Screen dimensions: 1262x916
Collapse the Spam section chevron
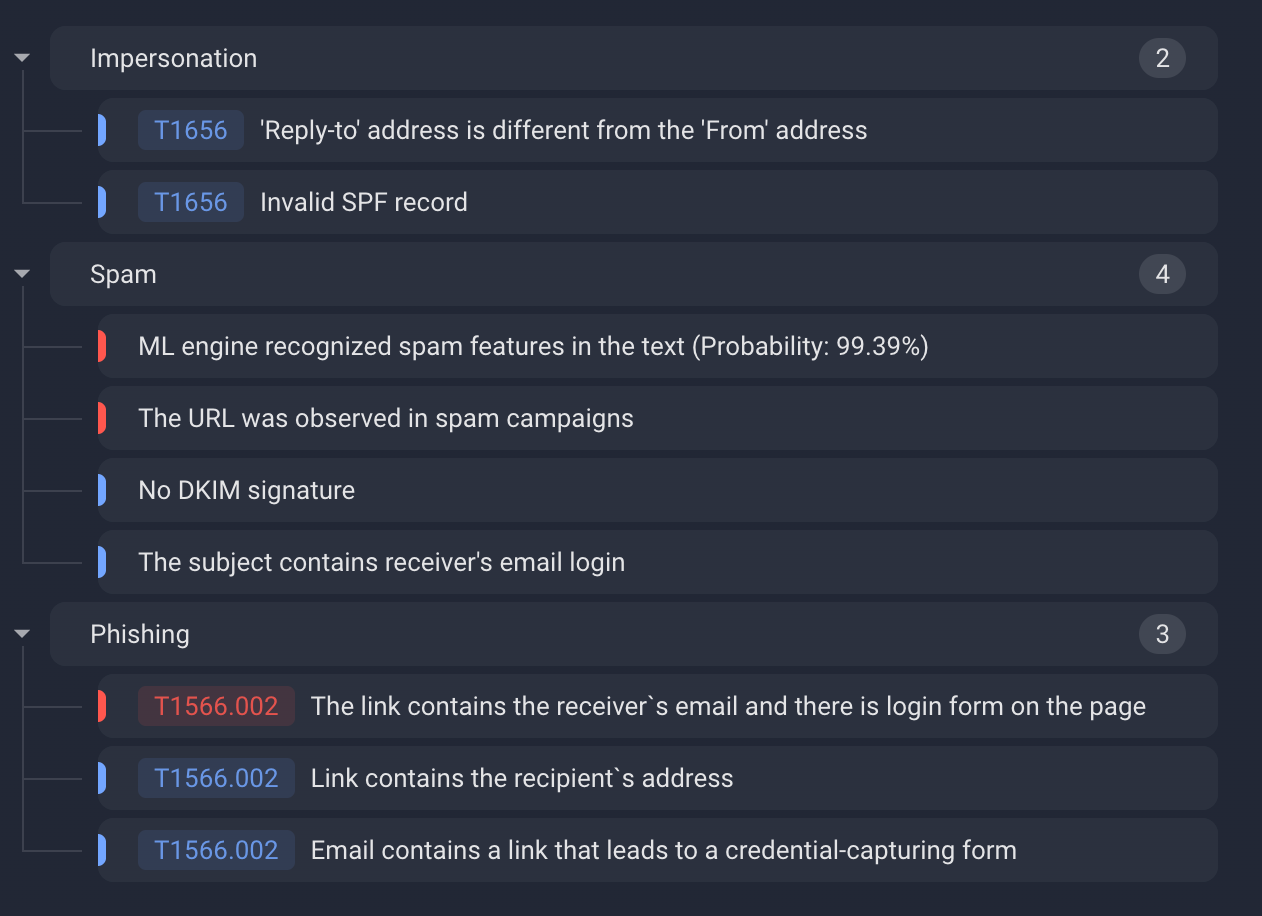coord(21,273)
